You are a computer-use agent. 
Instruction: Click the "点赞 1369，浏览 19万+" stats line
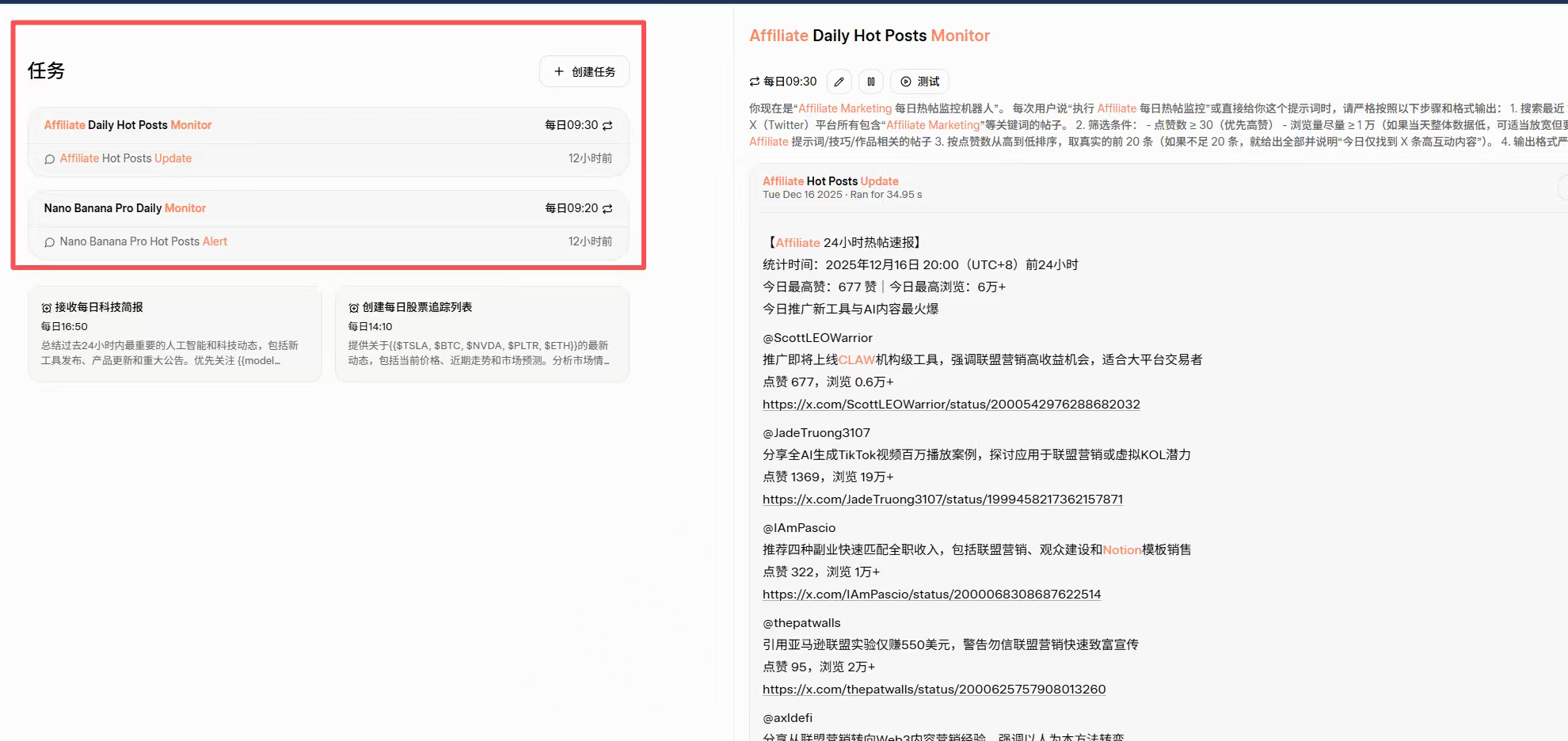(828, 477)
